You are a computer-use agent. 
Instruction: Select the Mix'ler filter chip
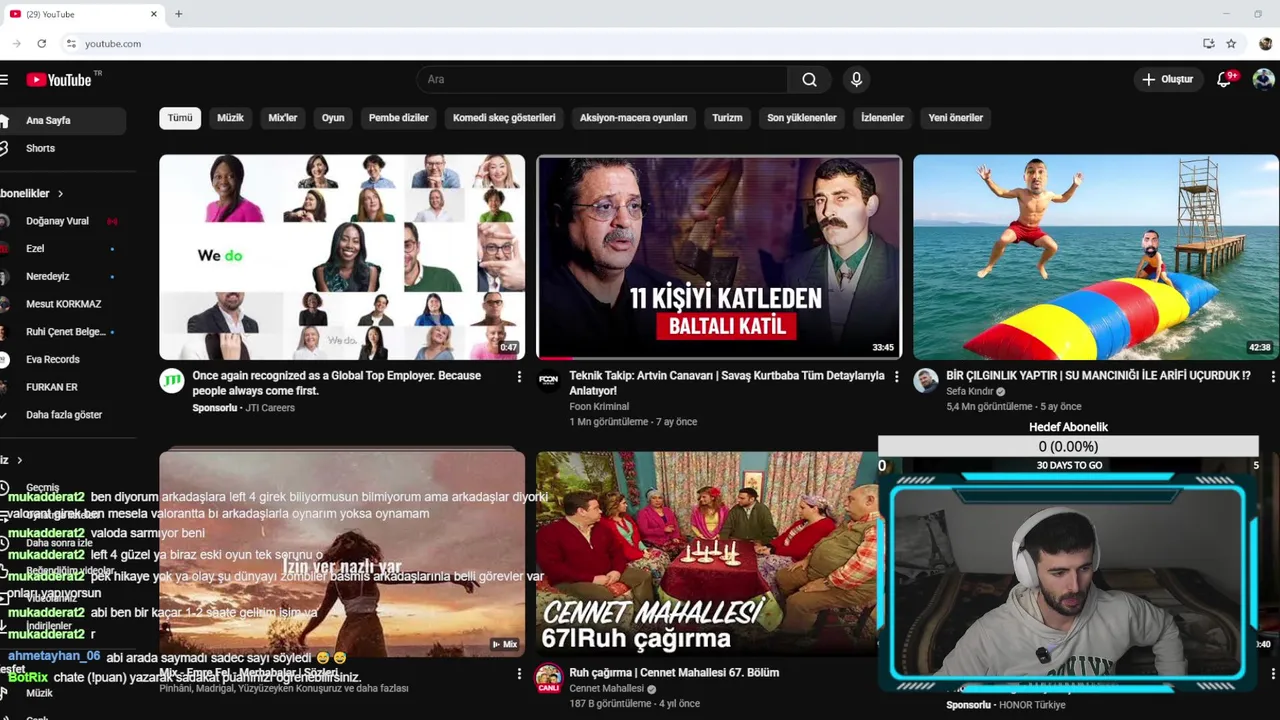click(283, 118)
